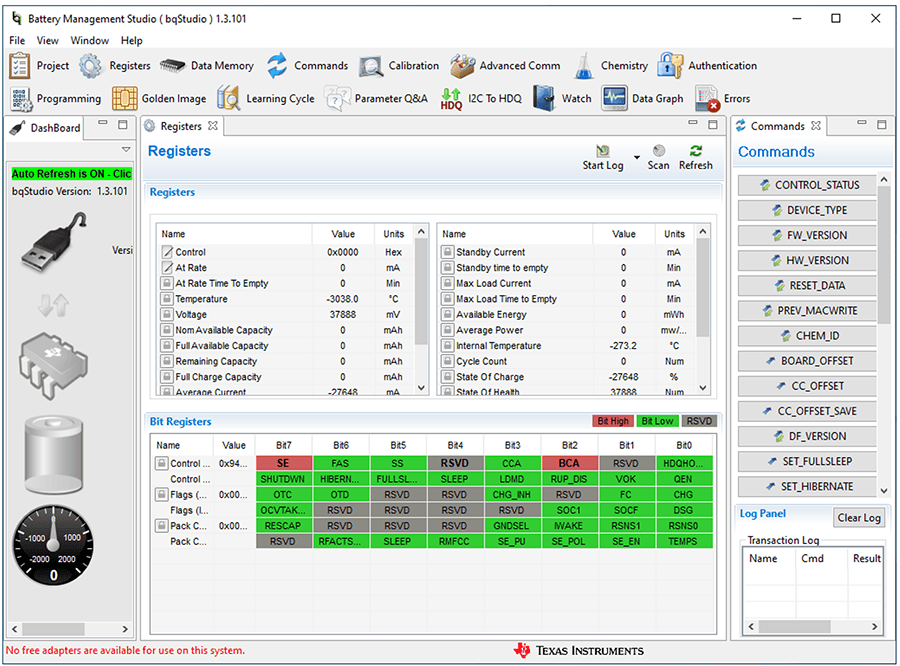Open the Watch toolbar icon
This screenshot has width=900, height=666.
tap(544, 98)
